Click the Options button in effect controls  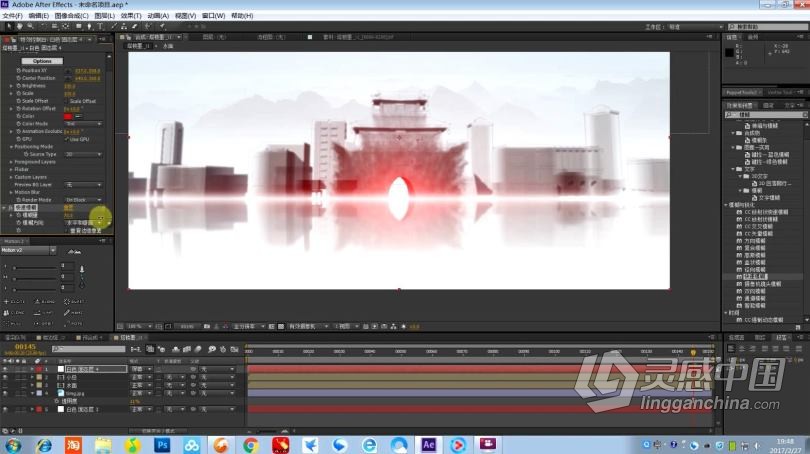pos(42,61)
